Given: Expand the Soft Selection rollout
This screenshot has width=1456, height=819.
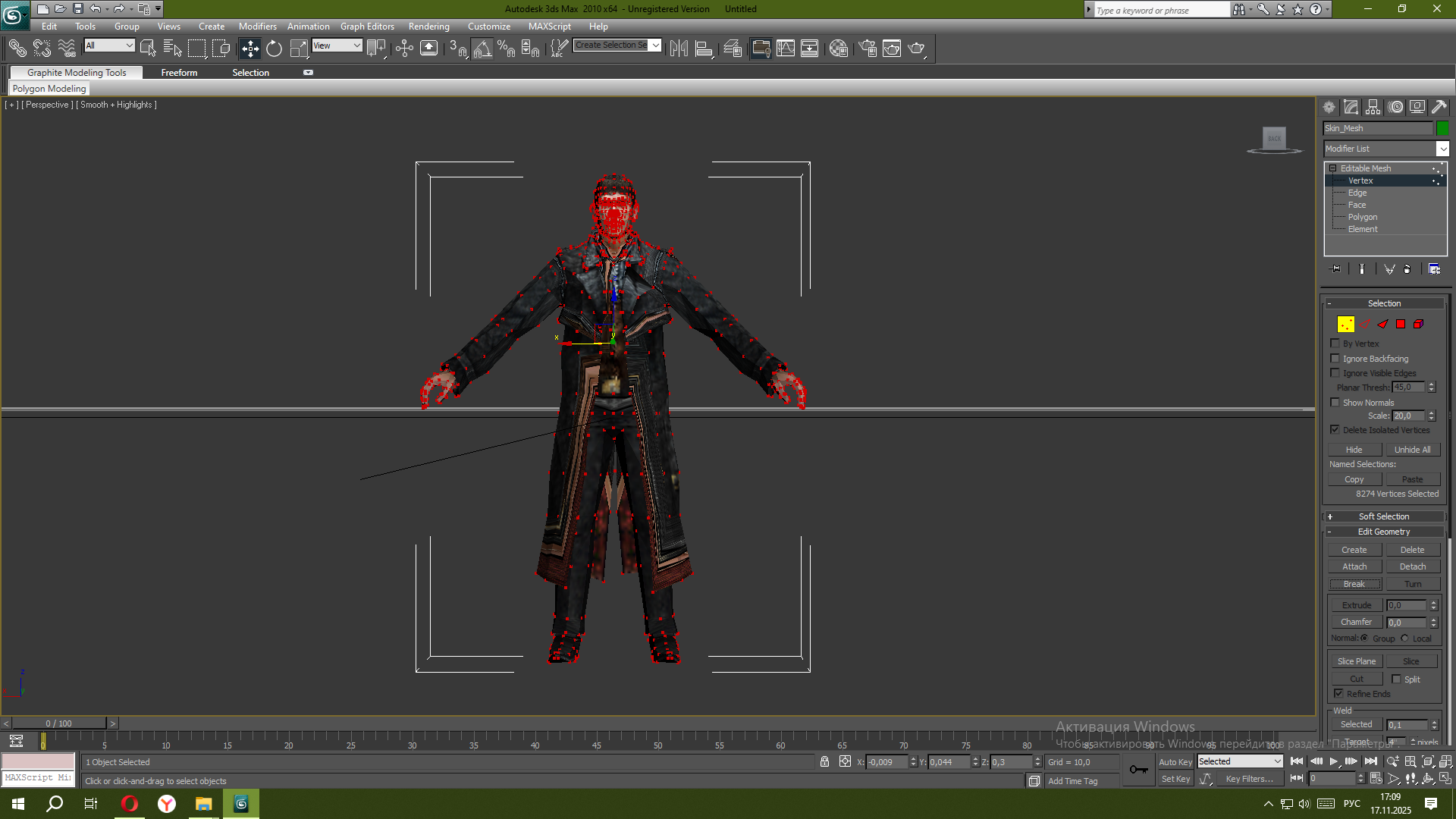Looking at the screenshot, I should coord(1383,516).
